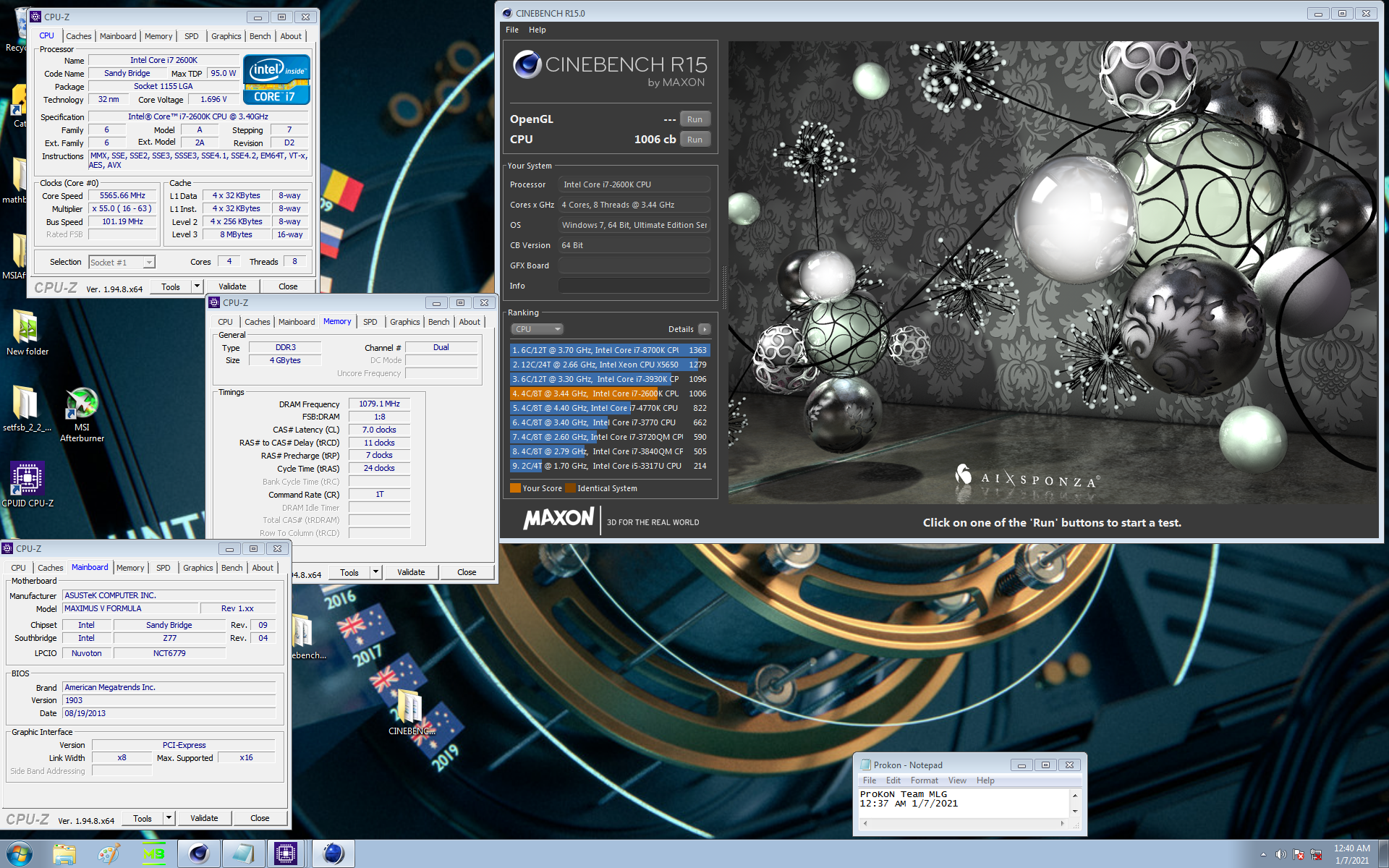Image resolution: width=1389 pixels, height=868 pixels.
Task: Click inside Notepad text area
Action: (964, 803)
